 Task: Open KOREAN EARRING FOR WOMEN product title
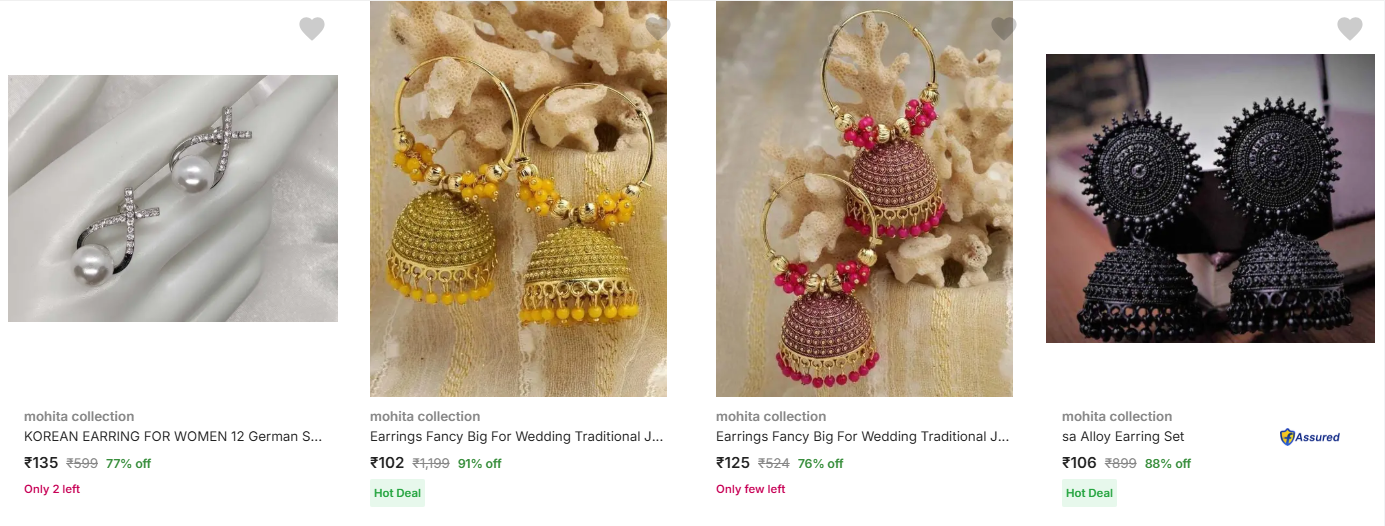[x=173, y=437]
